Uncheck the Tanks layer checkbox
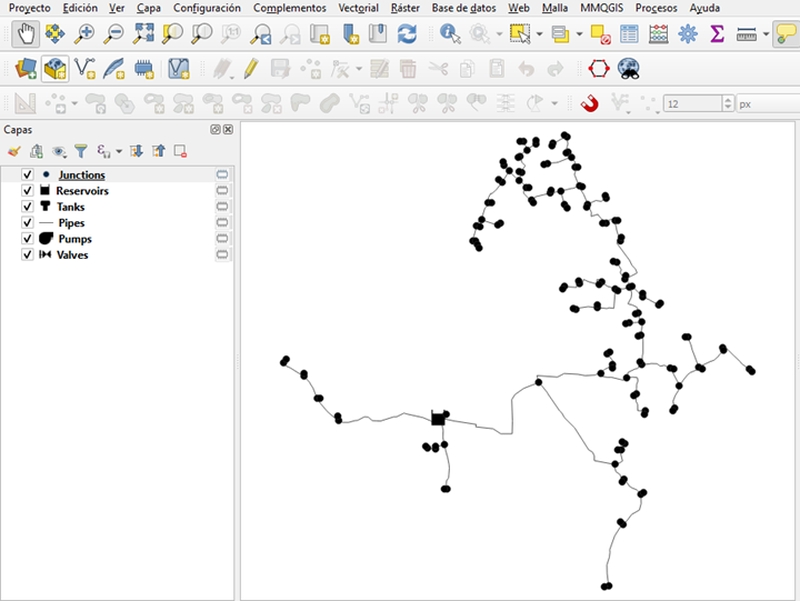 coord(27,207)
